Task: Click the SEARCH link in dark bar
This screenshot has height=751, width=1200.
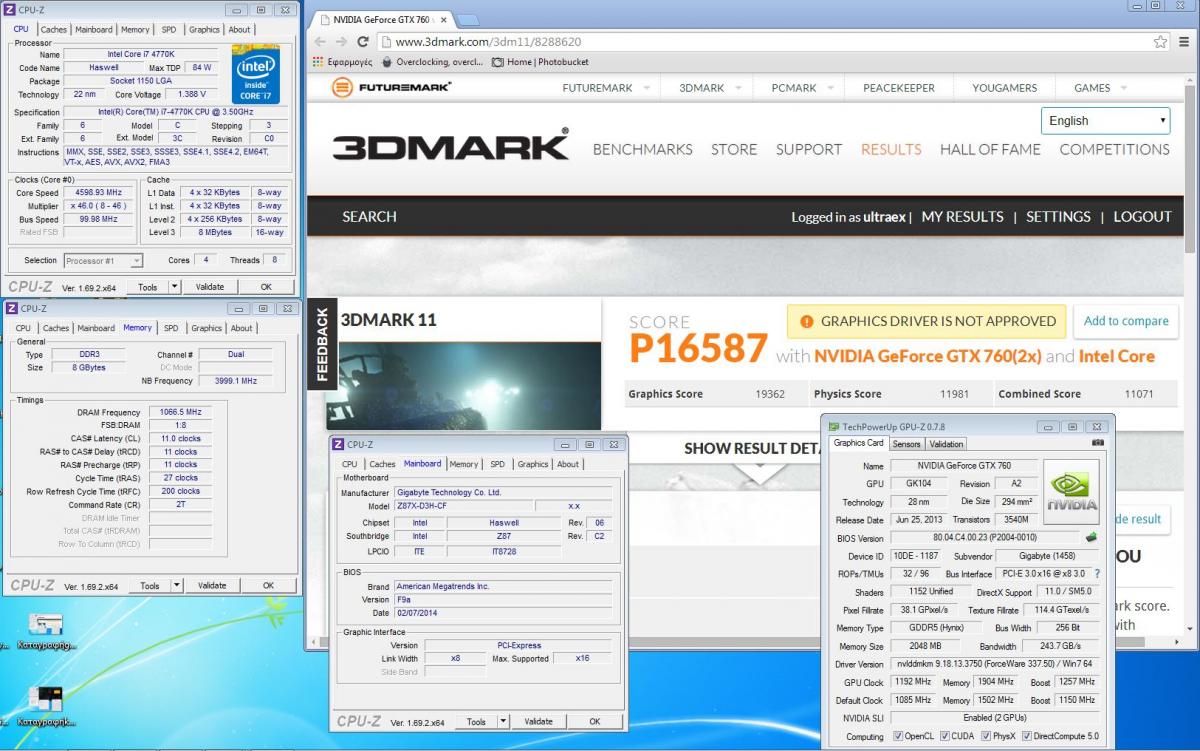Action: point(369,216)
